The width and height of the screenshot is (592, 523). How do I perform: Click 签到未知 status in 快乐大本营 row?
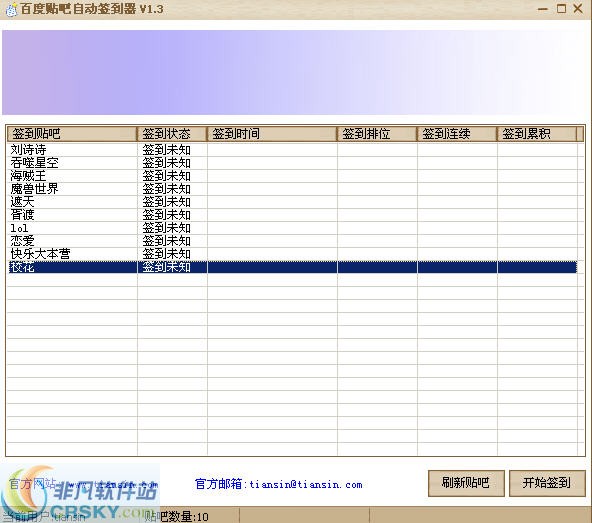(166, 254)
